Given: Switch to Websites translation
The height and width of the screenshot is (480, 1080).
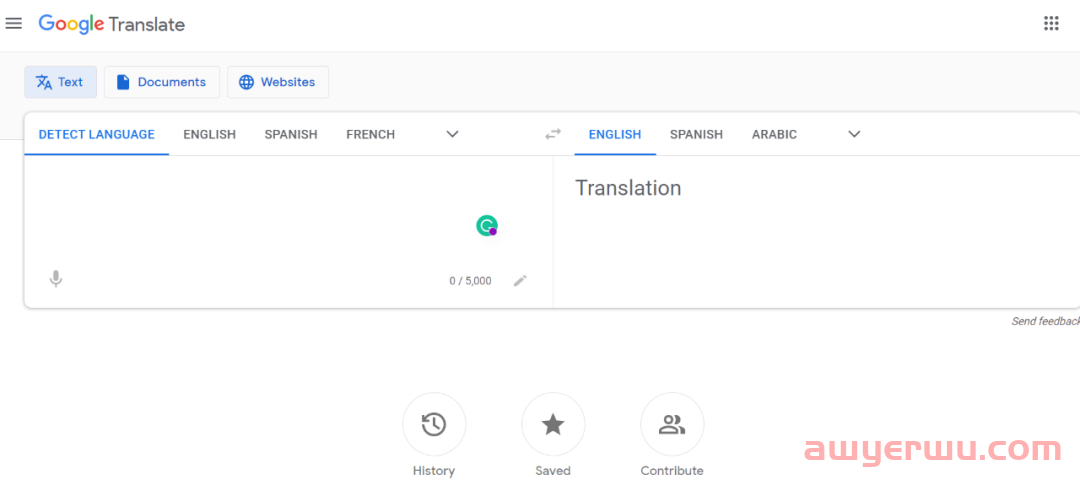Looking at the screenshot, I should point(278,82).
